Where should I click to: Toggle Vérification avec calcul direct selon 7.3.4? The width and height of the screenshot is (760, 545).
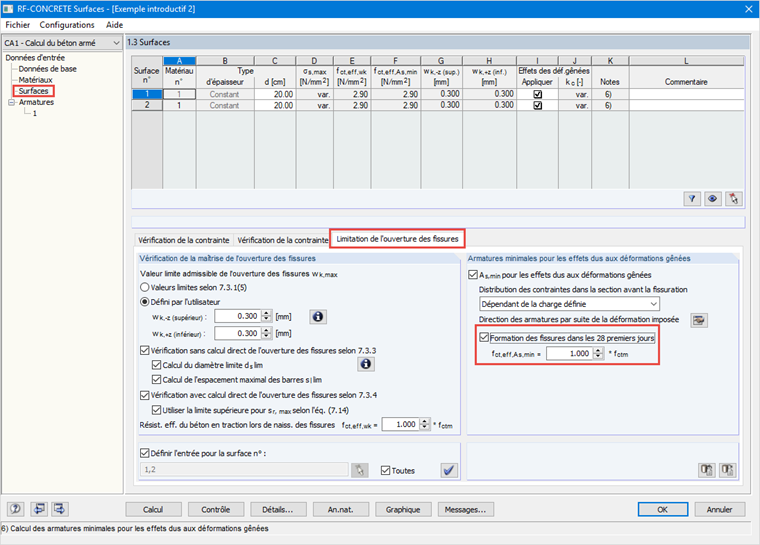pyautogui.click(x=144, y=395)
